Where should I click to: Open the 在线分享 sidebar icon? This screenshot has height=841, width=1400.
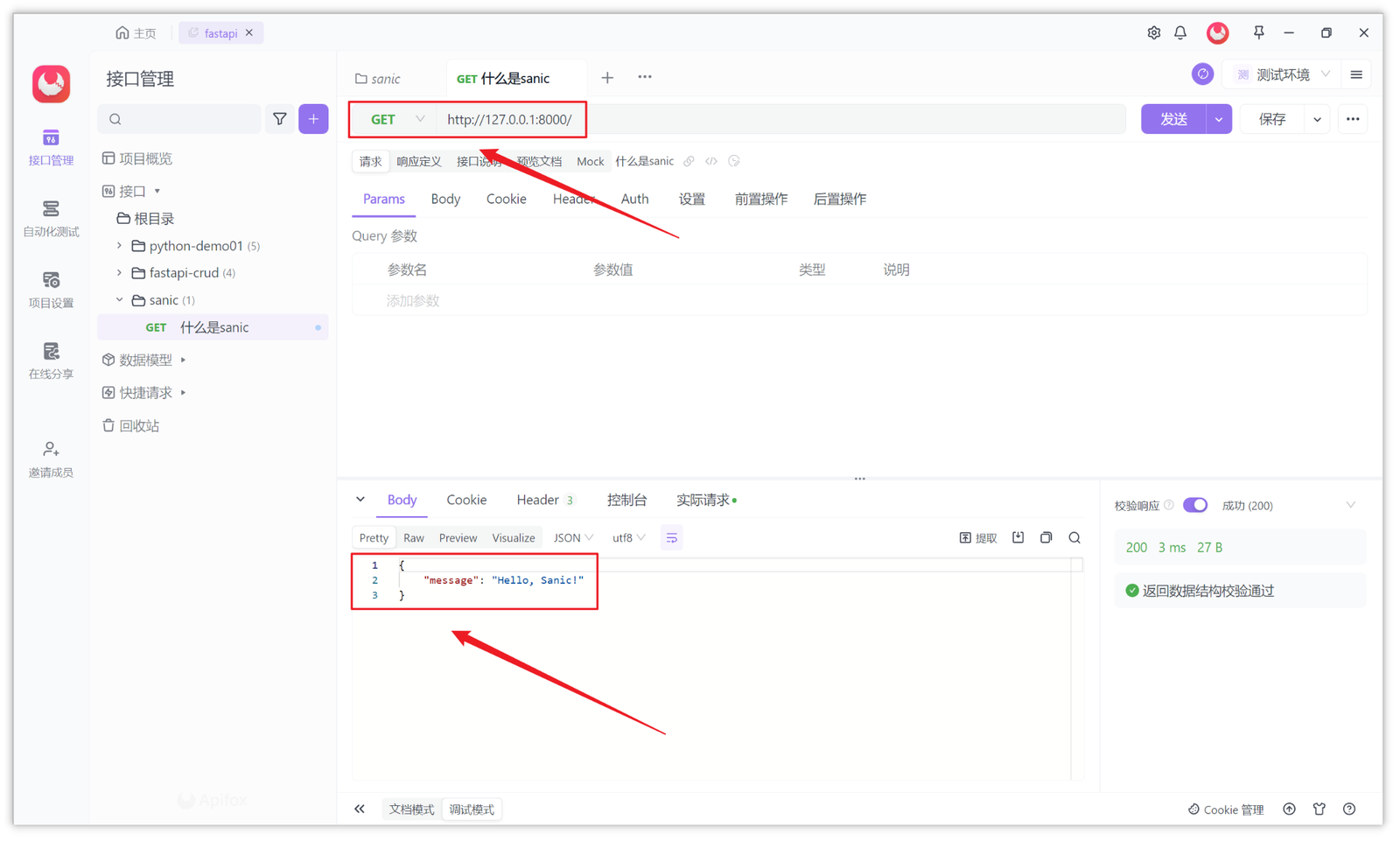click(x=50, y=362)
